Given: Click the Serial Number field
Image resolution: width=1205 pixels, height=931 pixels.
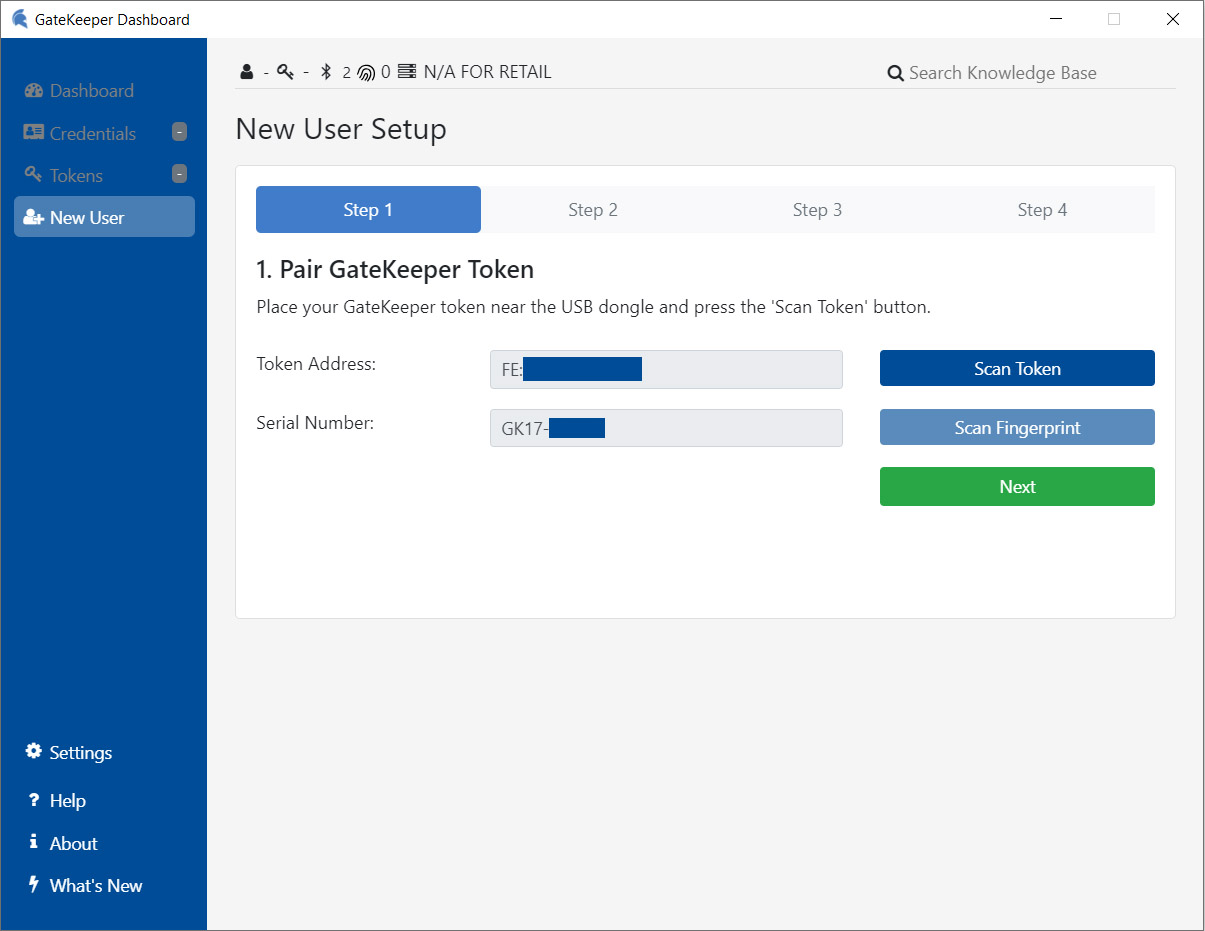Looking at the screenshot, I should tap(666, 428).
